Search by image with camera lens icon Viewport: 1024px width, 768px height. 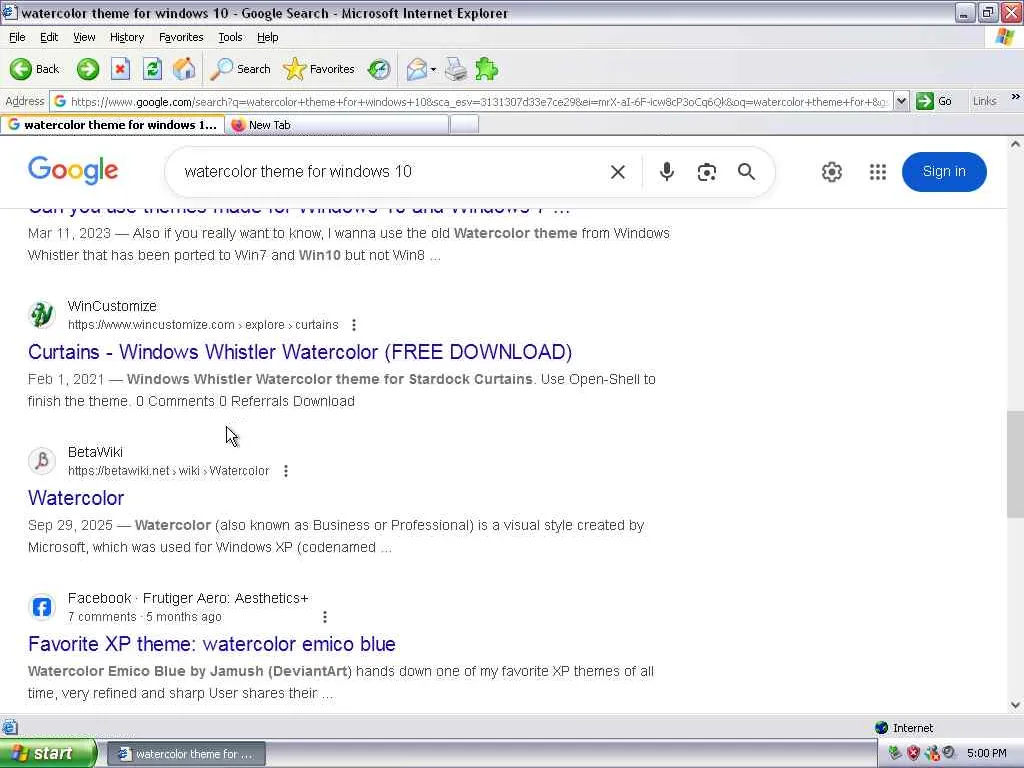(x=707, y=172)
